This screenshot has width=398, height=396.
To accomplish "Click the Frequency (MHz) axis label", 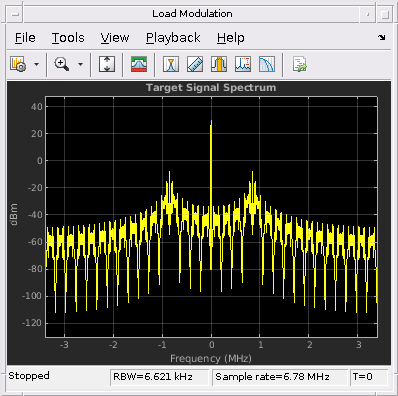I will (211, 359).
